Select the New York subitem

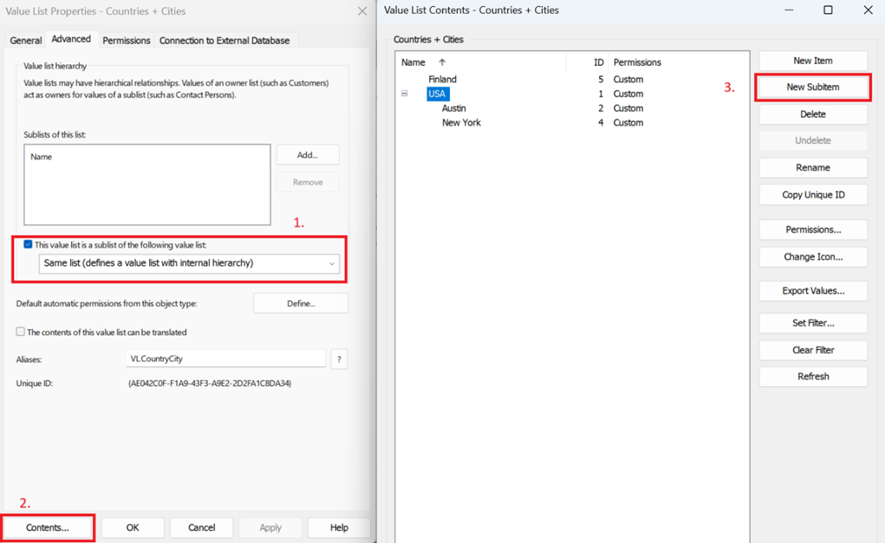tap(461, 122)
